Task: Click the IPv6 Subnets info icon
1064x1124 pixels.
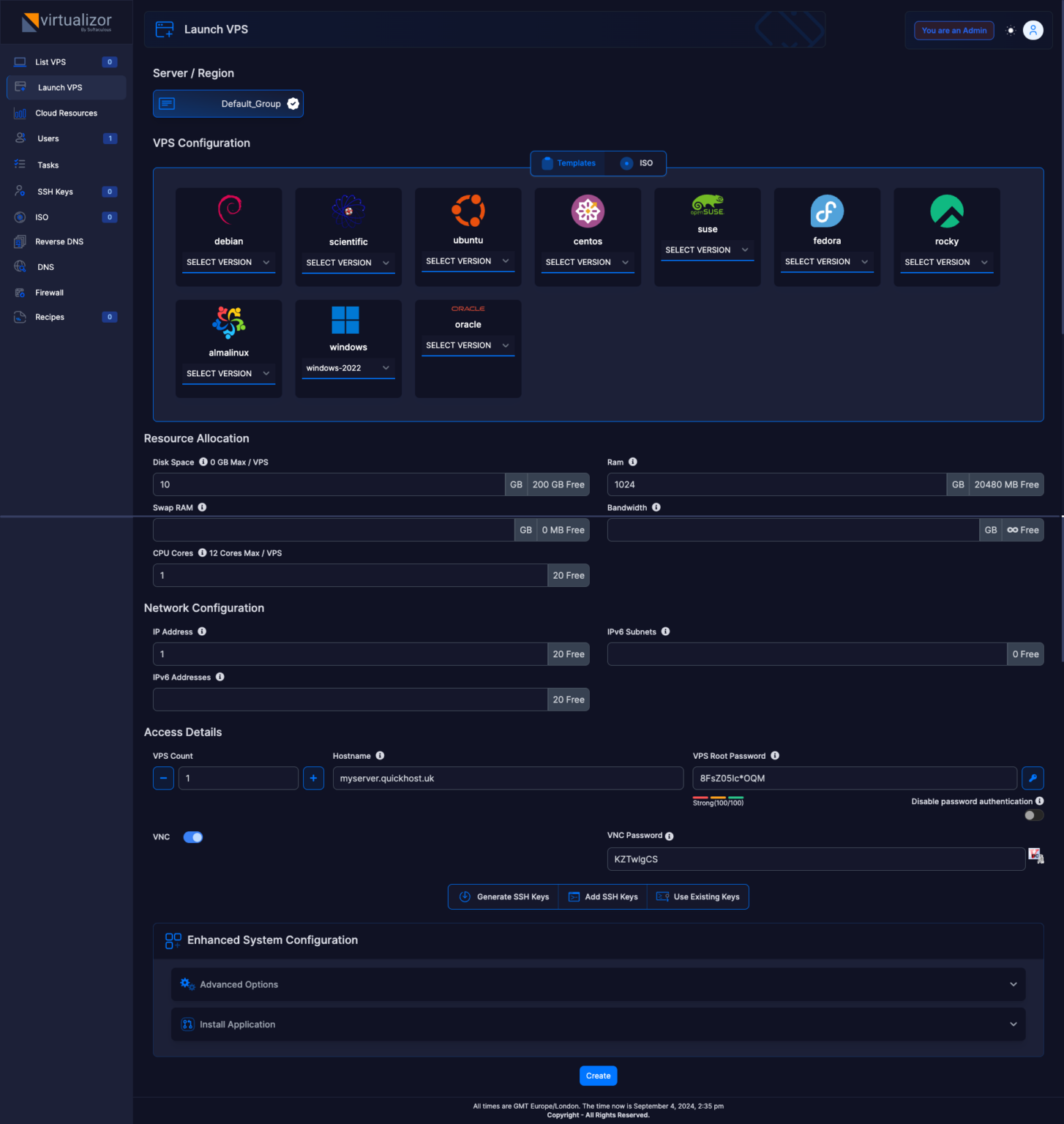Action: tap(666, 632)
